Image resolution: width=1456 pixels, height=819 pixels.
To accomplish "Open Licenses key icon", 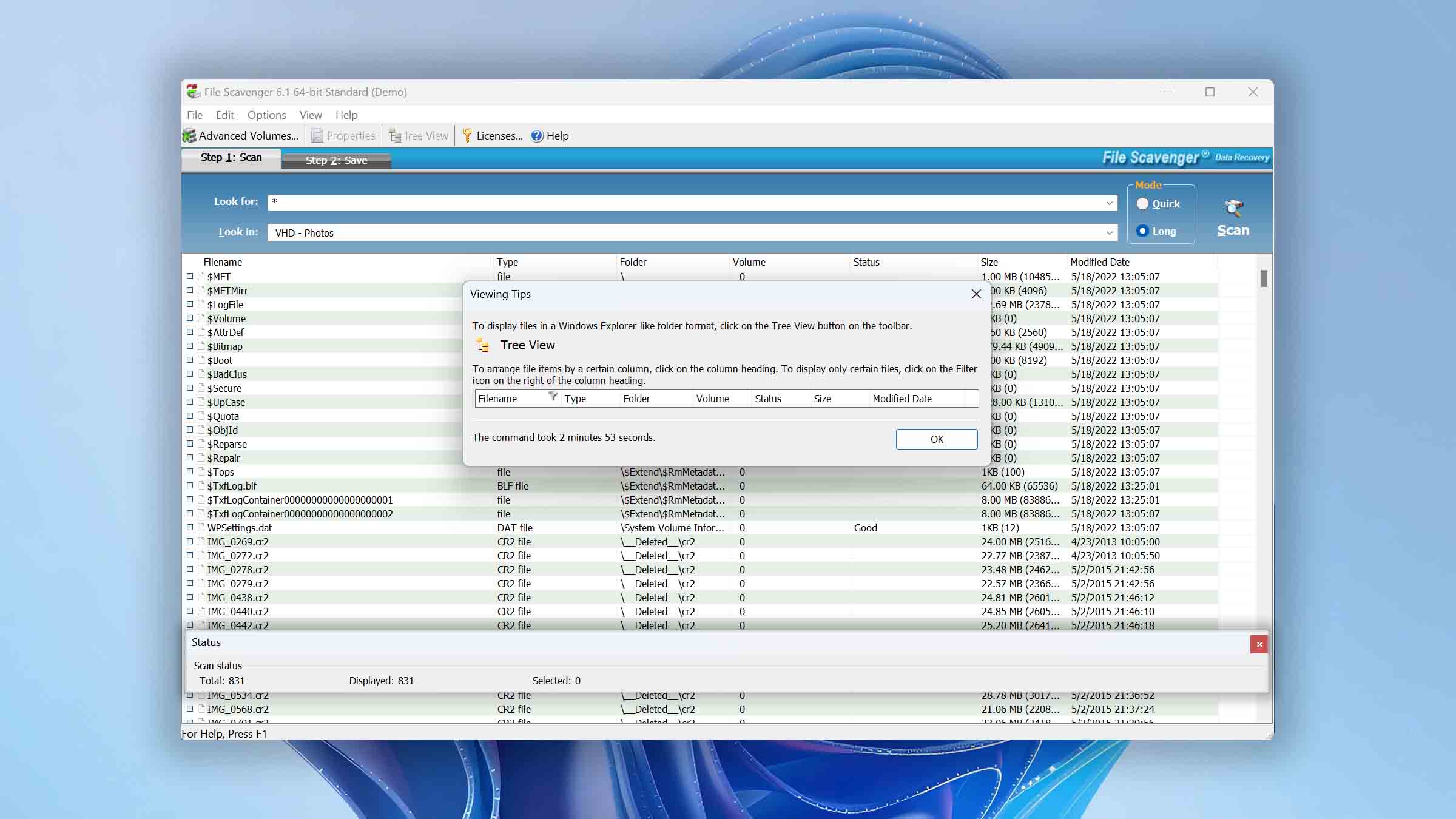I will [x=467, y=136].
